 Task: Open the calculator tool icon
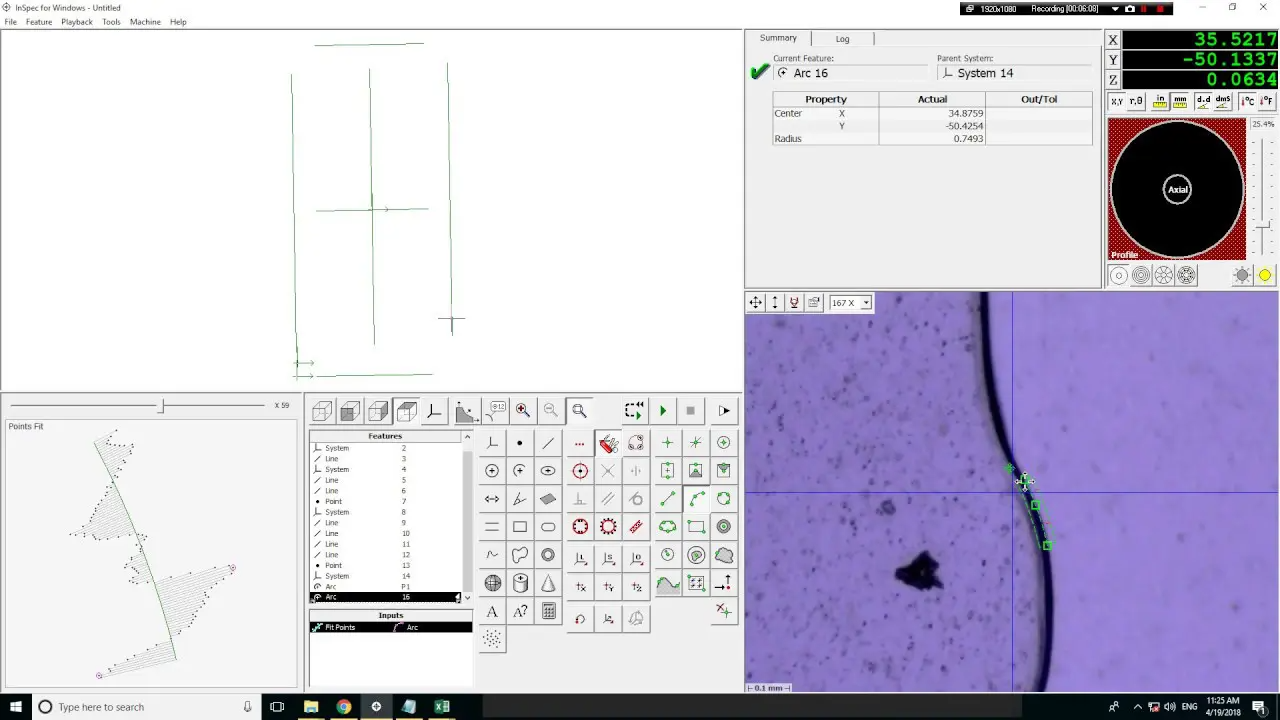[548, 611]
